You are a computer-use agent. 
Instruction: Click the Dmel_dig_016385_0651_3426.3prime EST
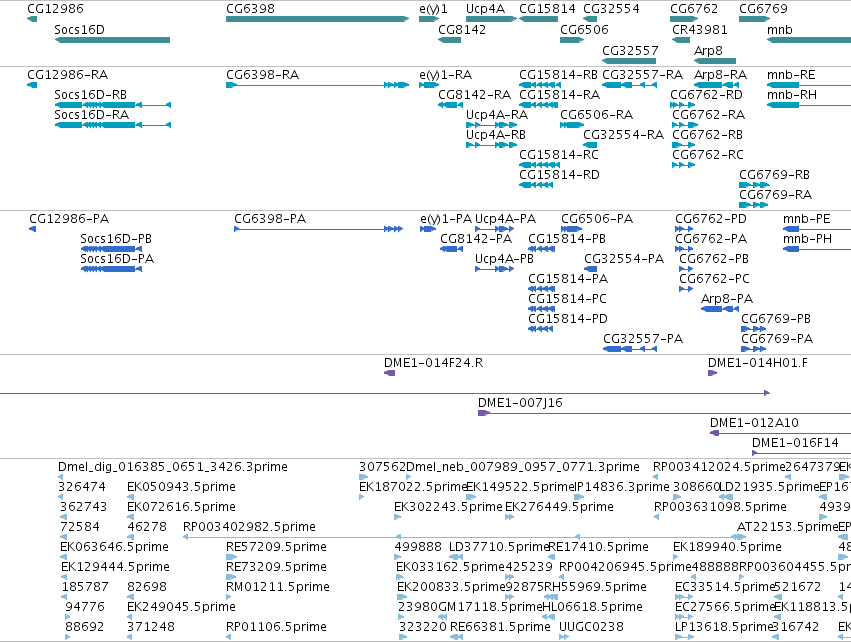click(60, 477)
